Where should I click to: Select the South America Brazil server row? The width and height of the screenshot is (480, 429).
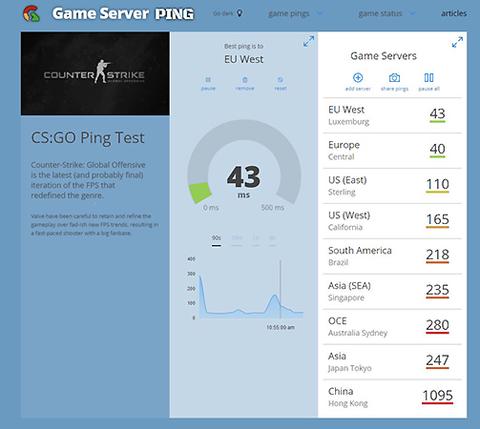point(392,256)
